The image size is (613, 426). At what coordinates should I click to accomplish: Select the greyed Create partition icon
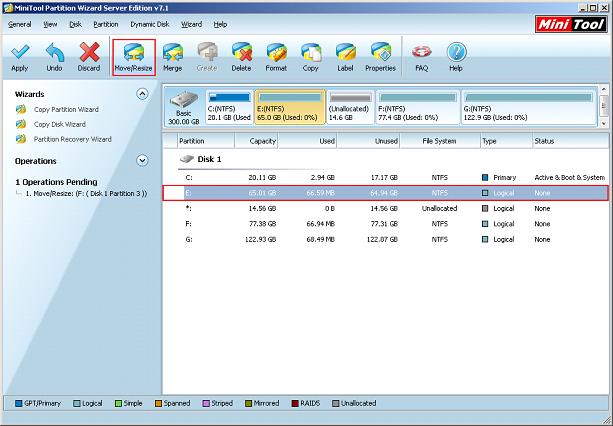207,57
